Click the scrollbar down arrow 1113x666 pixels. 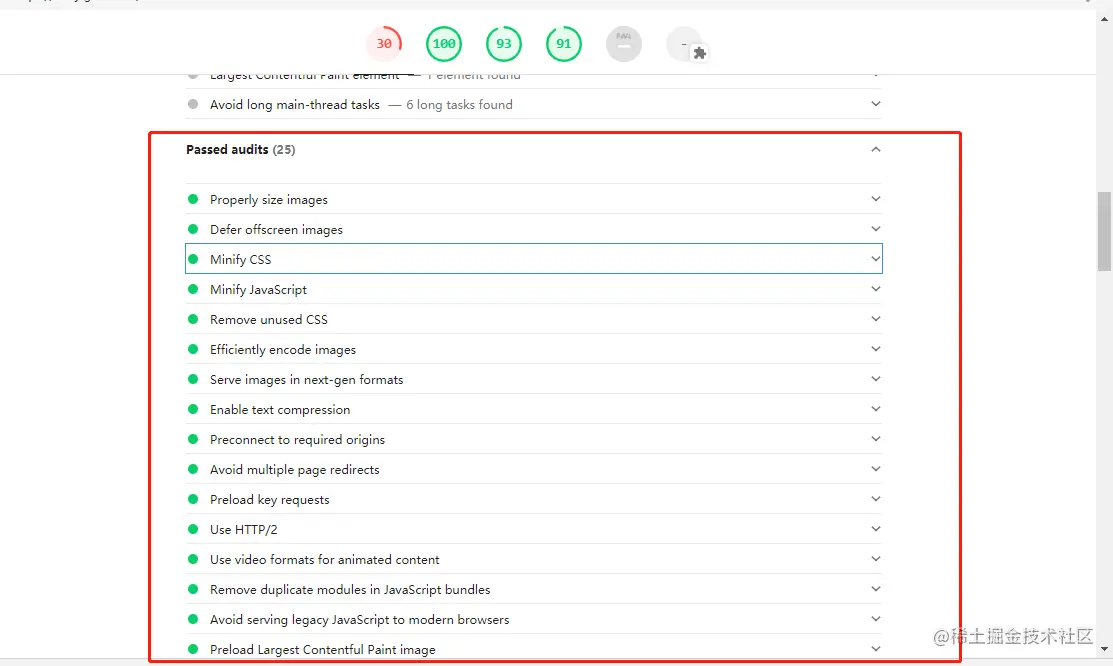click(x=1104, y=649)
